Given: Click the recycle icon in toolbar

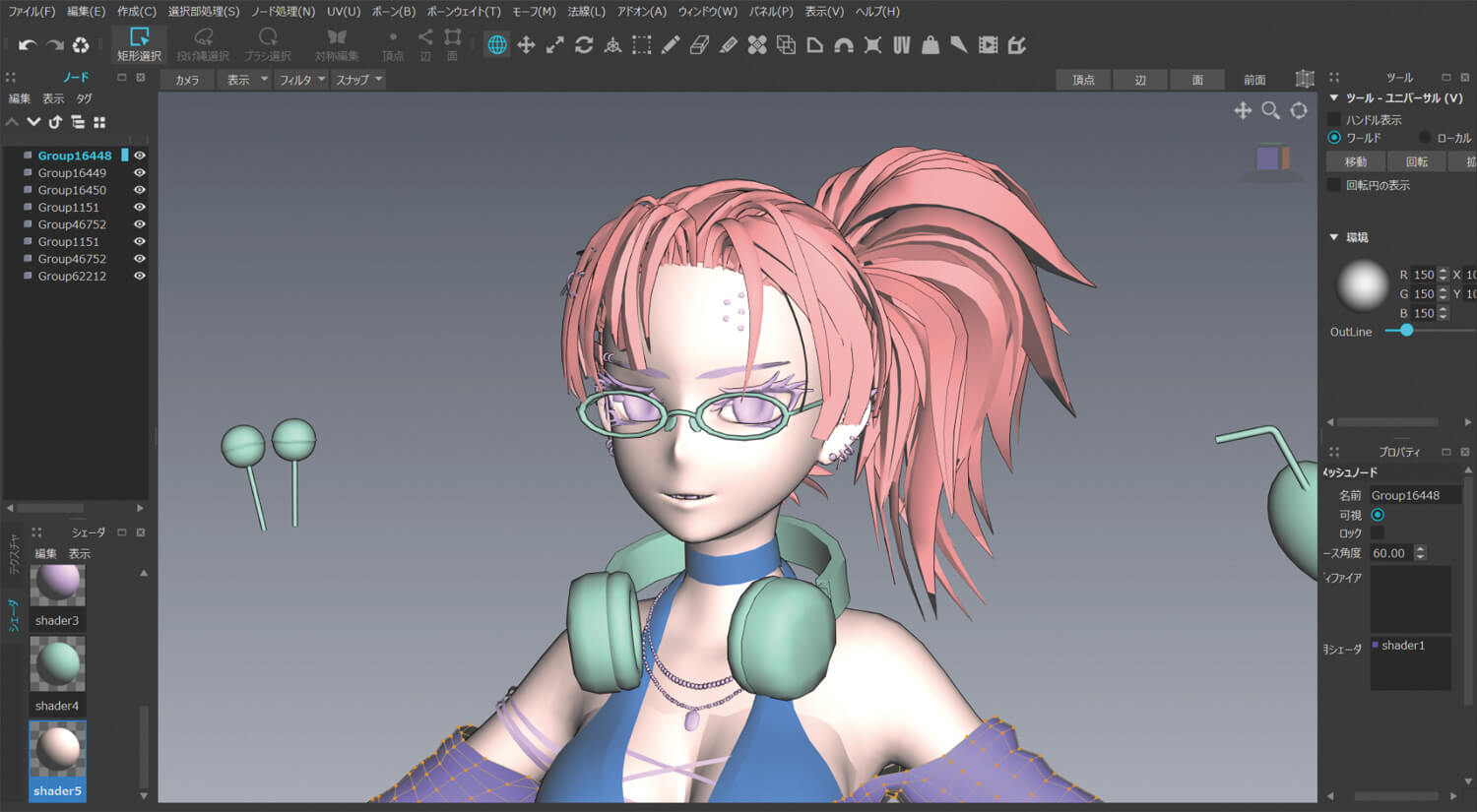Looking at the screenshot, I should click(82, 45).
